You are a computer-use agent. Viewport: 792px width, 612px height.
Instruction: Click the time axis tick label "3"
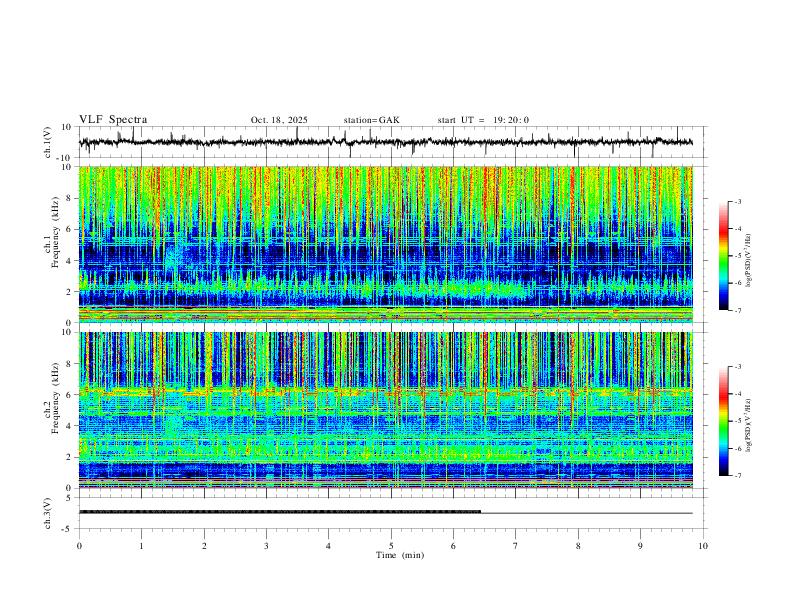266,546
